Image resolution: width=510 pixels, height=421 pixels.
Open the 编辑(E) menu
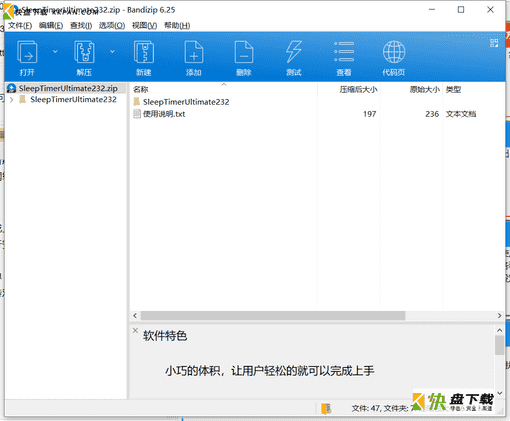(x=51, y=26)
